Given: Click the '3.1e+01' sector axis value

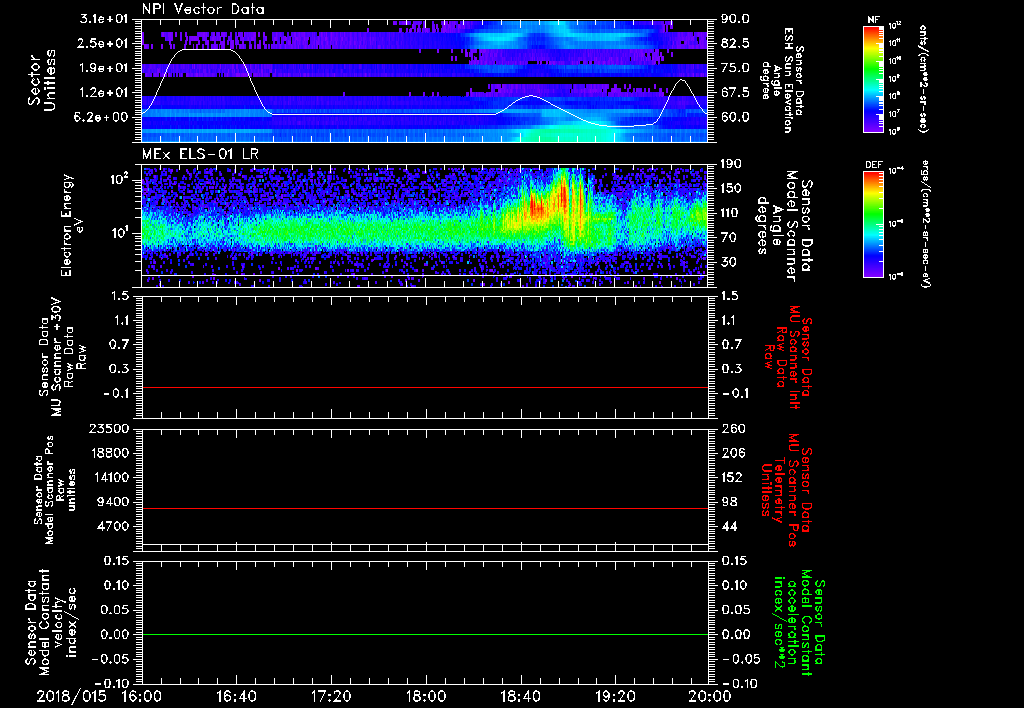Looking at the screenshot, I should pyautogui.click(x=104, y=19).
